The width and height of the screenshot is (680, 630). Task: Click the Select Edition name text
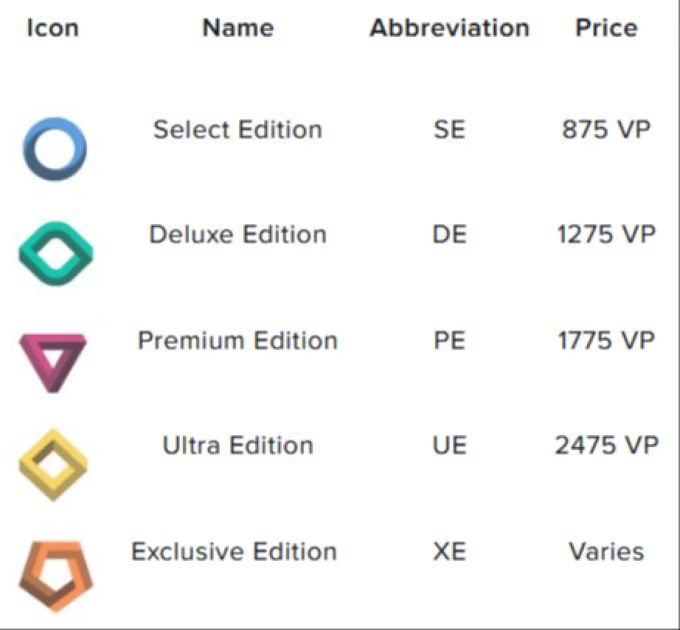pyautogui.click(x=238, y=130)
